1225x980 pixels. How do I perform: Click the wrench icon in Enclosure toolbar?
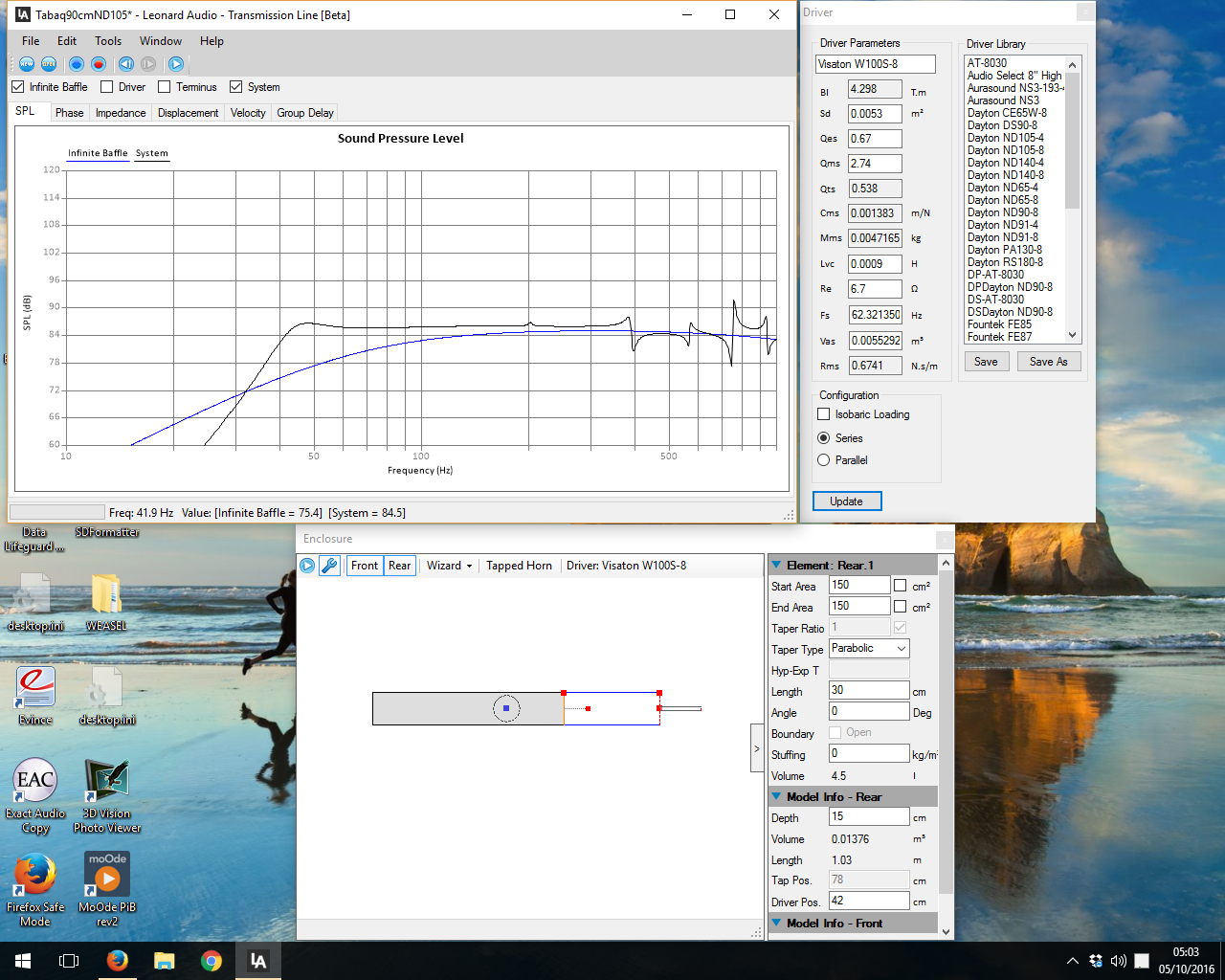[x=329, y=566]
